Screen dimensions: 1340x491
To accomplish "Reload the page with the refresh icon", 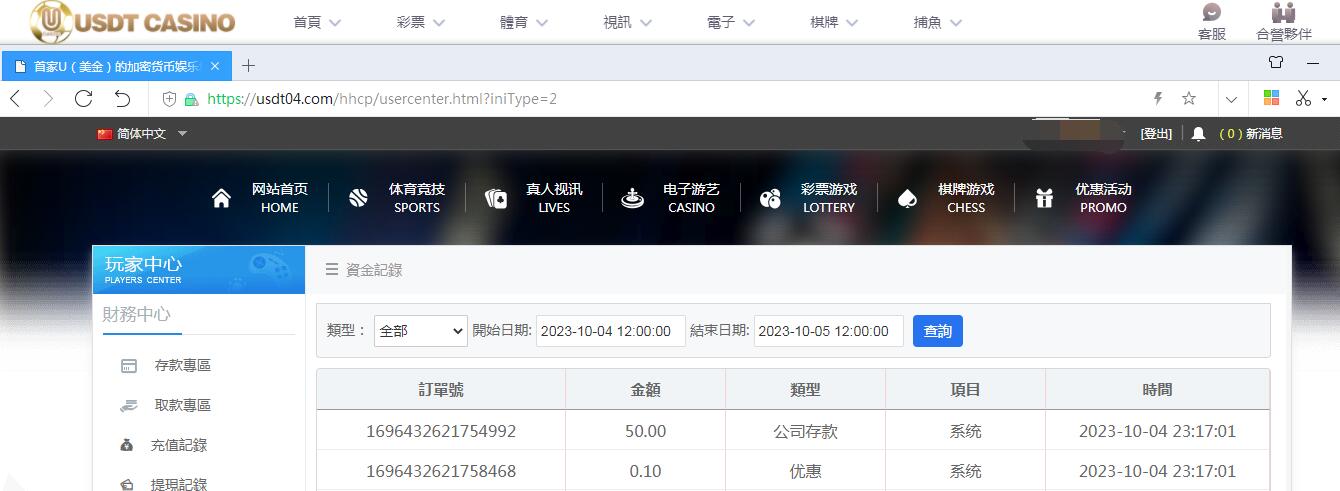I will coord(83,99).
